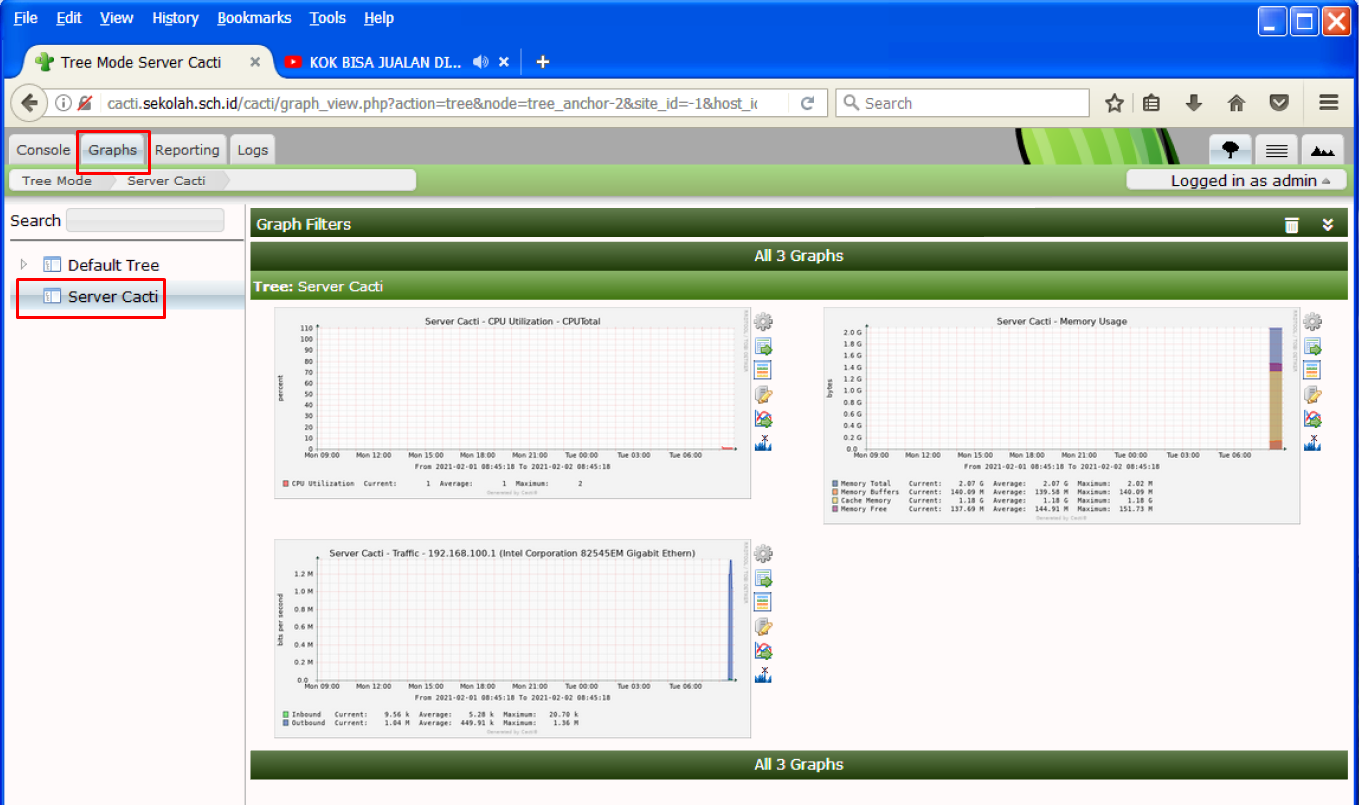Click the trash icon in Graph Filters bar

[1292, 225]
